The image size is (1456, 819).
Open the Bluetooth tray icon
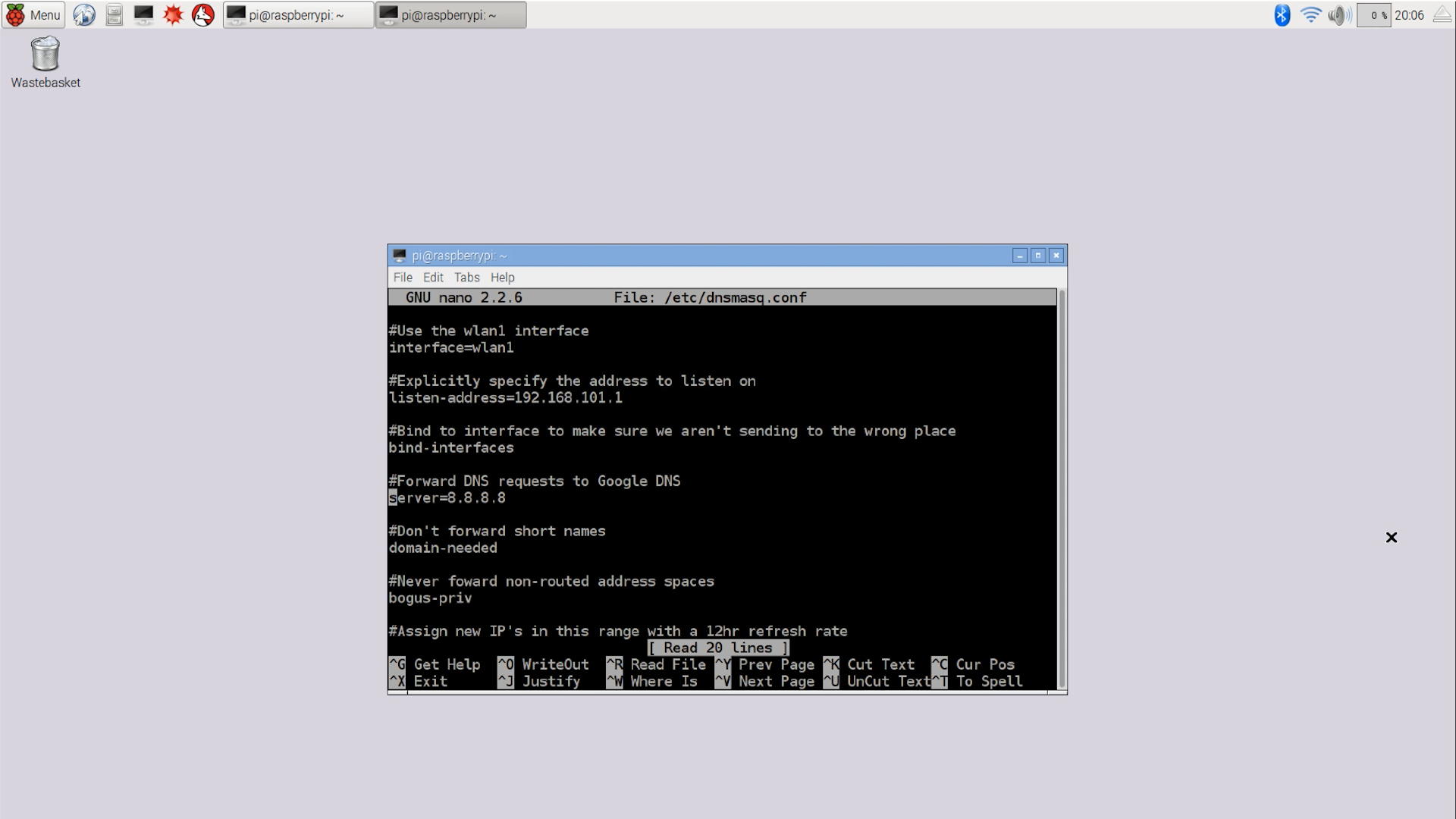1282,14
